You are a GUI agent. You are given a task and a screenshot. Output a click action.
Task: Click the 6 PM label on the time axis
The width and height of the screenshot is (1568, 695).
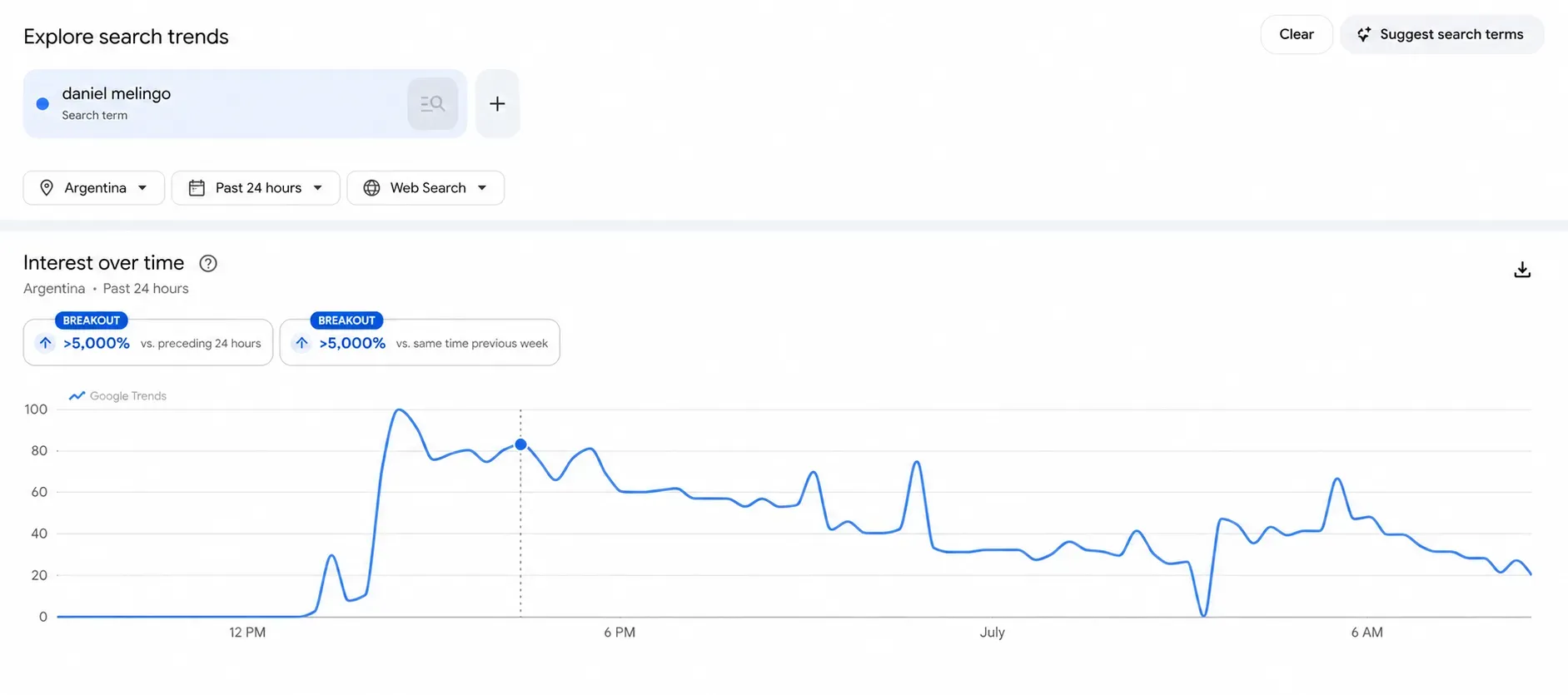point(620,633)
